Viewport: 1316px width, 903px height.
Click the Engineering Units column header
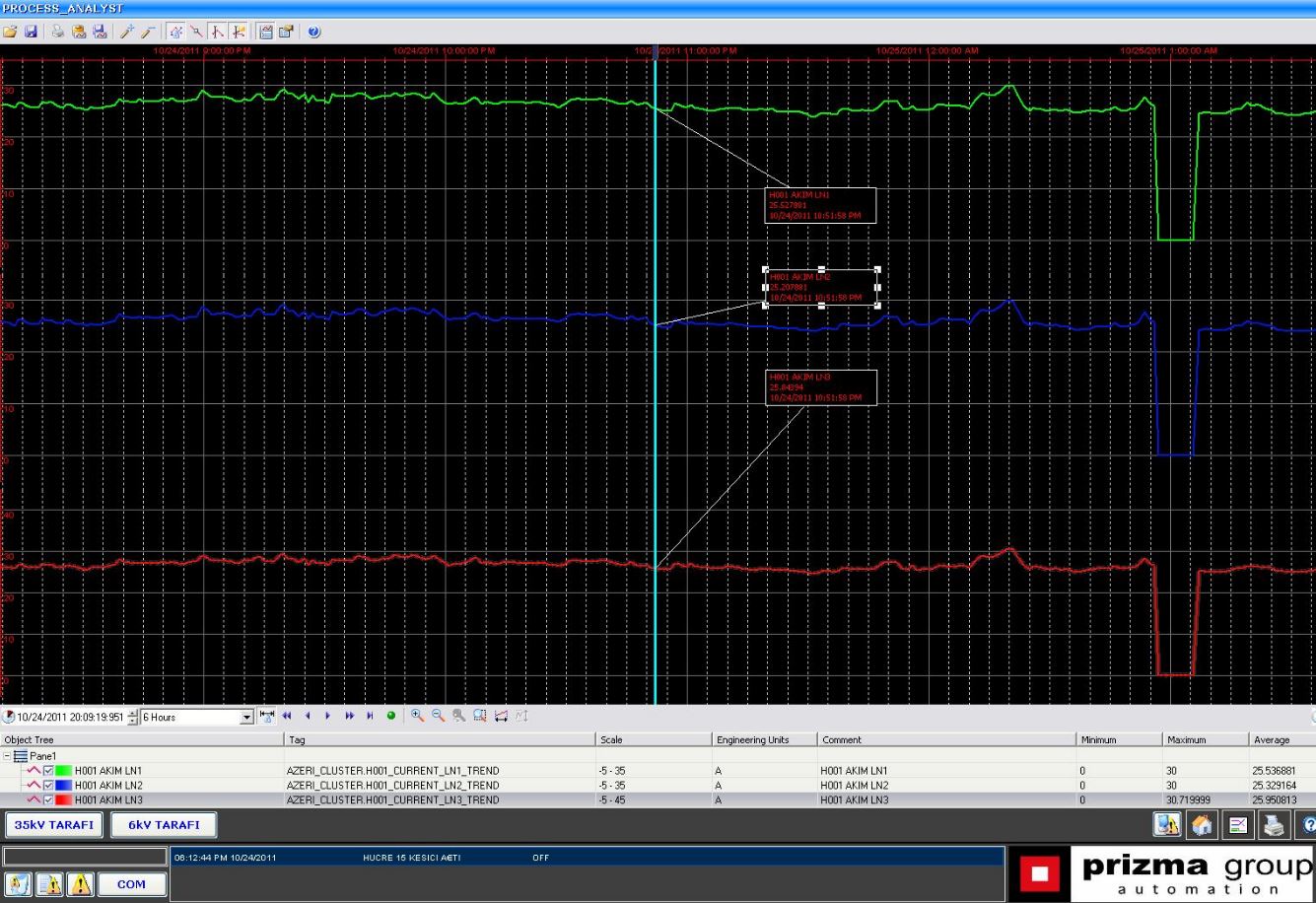pyautogui.click(x=764, y=739)
